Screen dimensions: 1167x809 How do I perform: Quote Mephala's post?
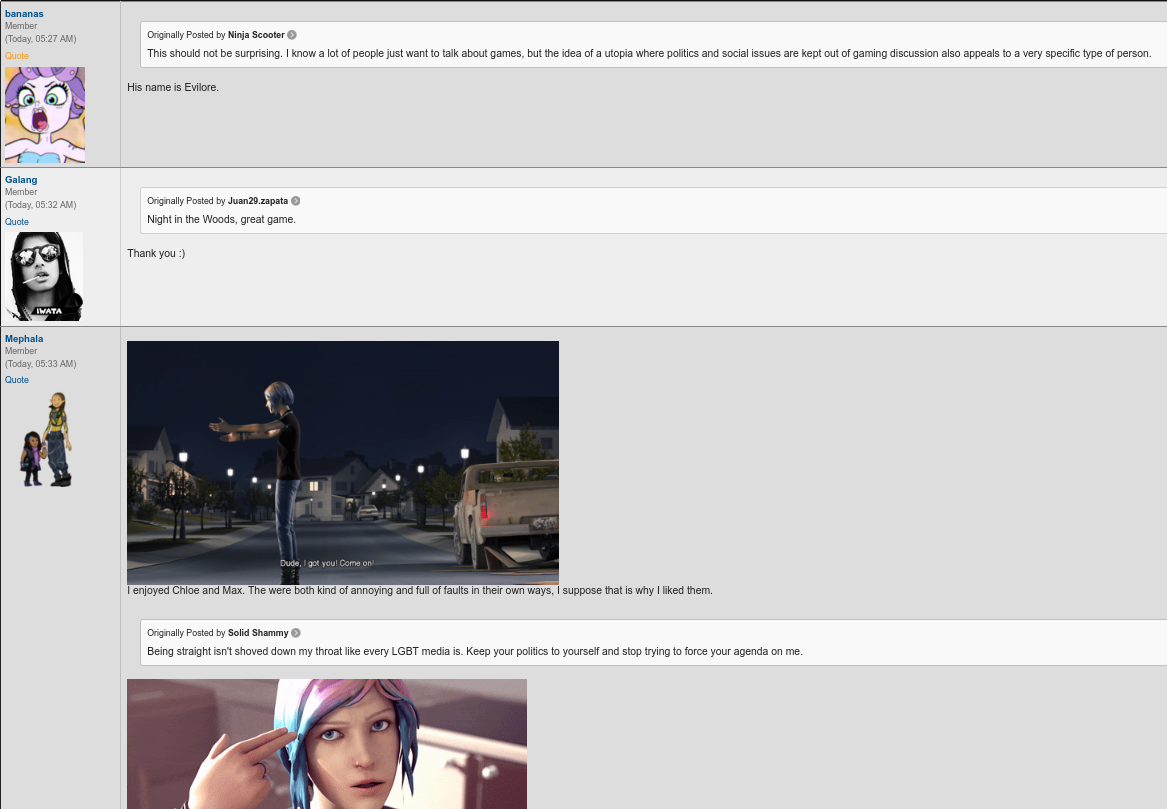16,380
